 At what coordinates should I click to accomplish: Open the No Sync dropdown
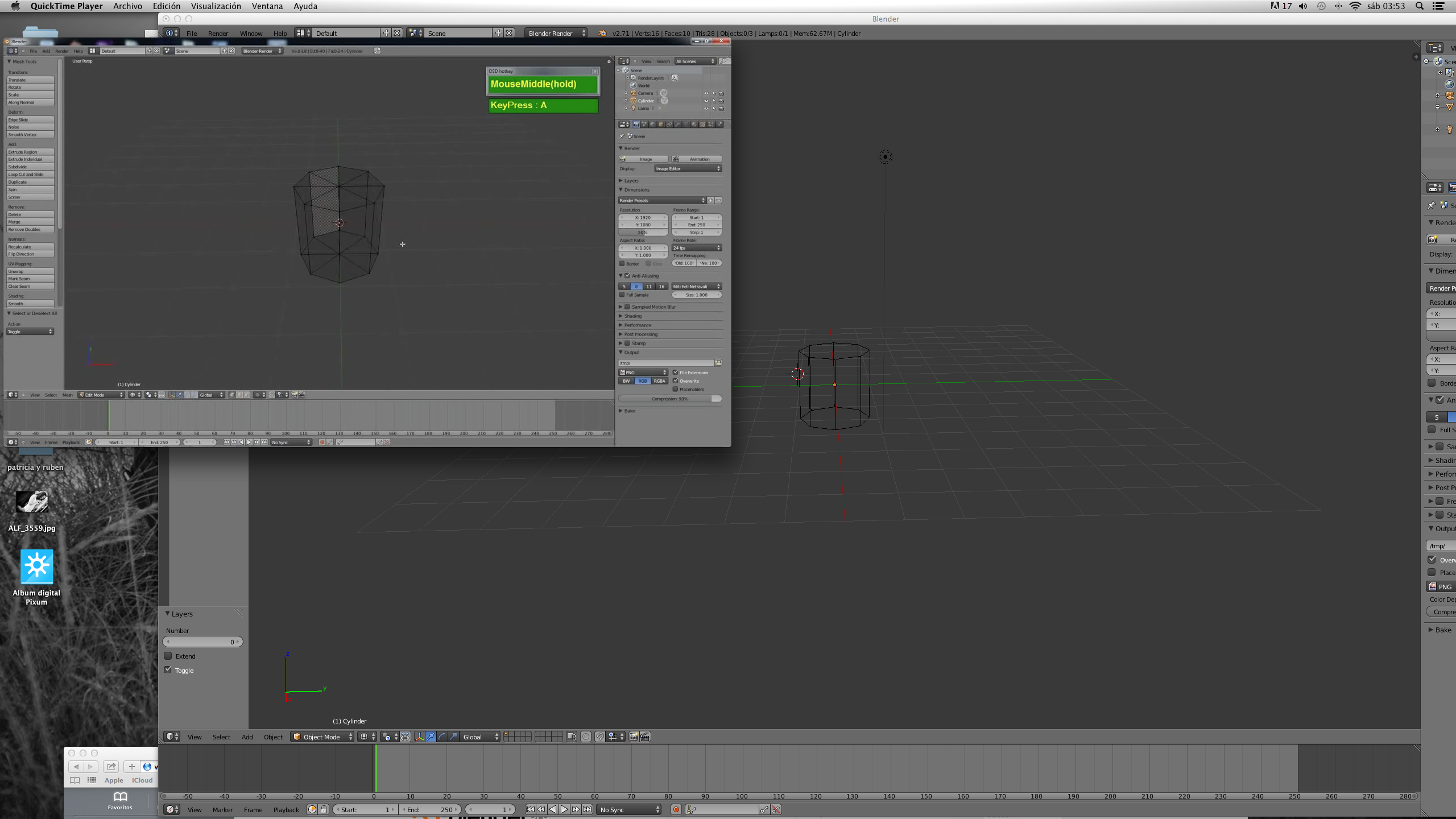tap(630, 809)
